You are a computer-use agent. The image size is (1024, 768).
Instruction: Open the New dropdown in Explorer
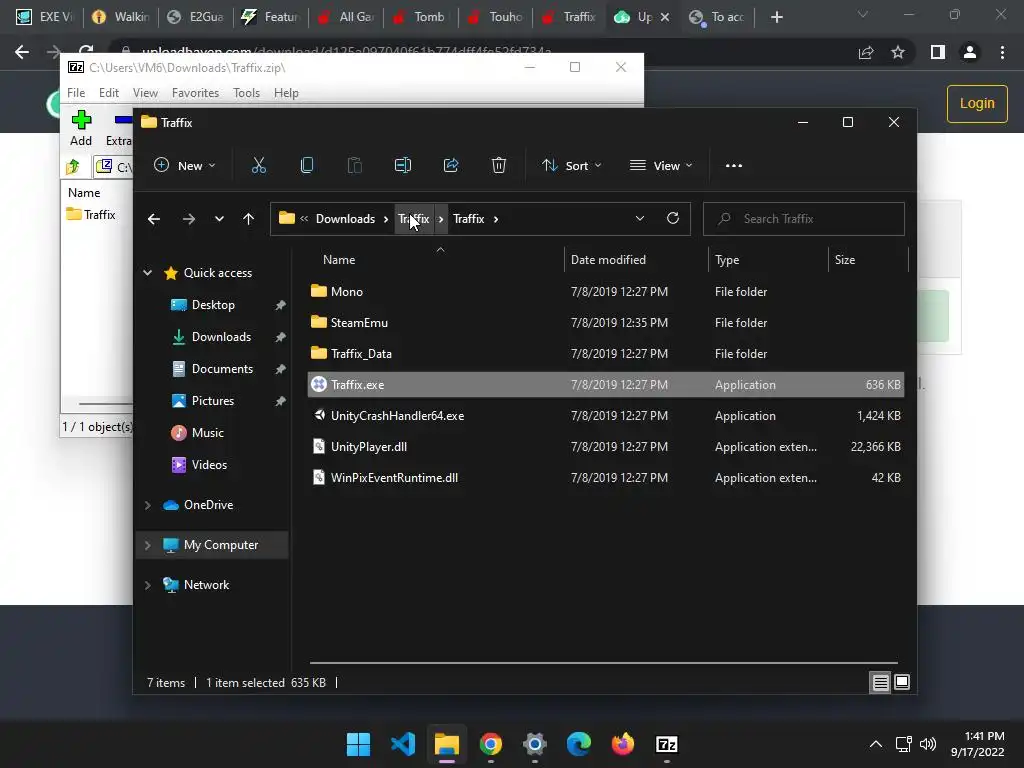184,166
